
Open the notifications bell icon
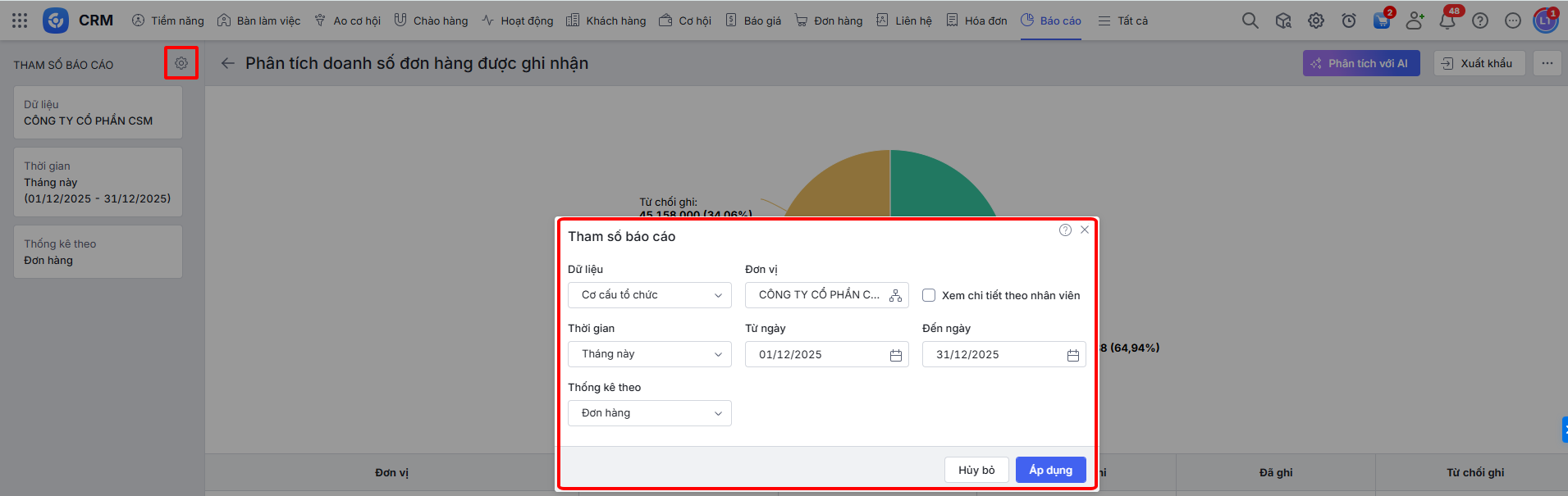1447,20
